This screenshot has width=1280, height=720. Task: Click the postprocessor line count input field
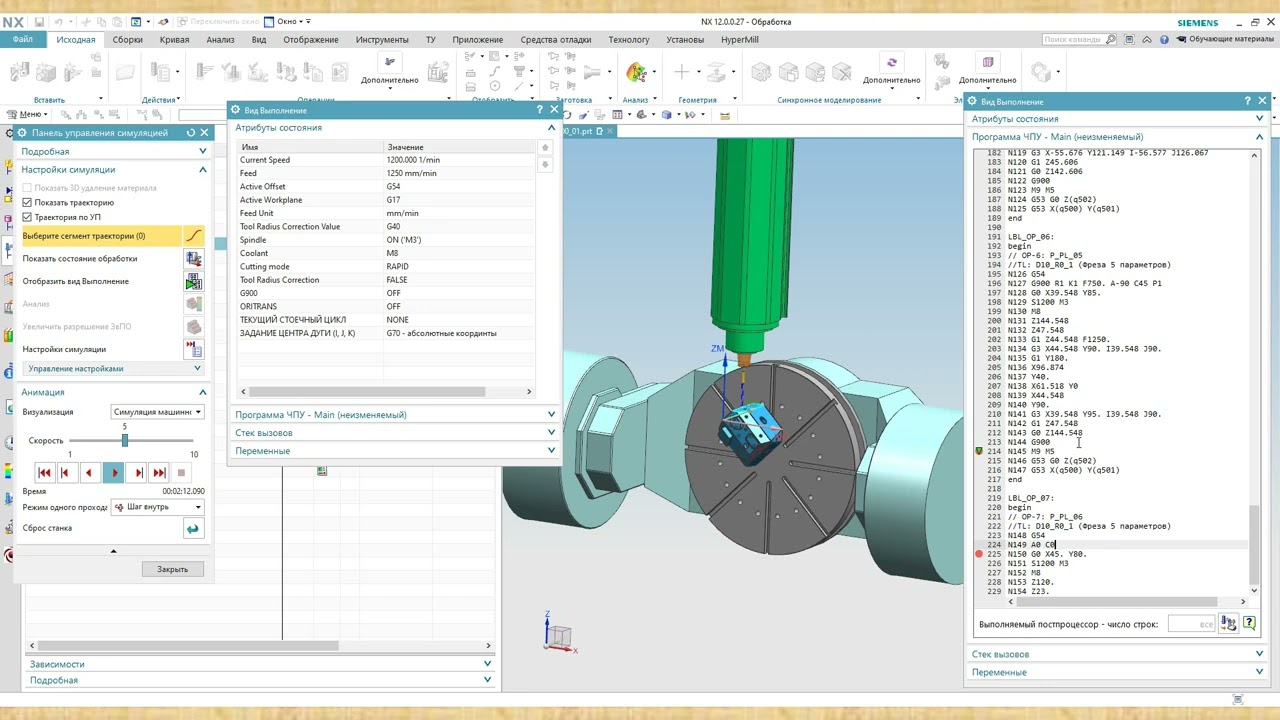click(x=1192, y=624)
